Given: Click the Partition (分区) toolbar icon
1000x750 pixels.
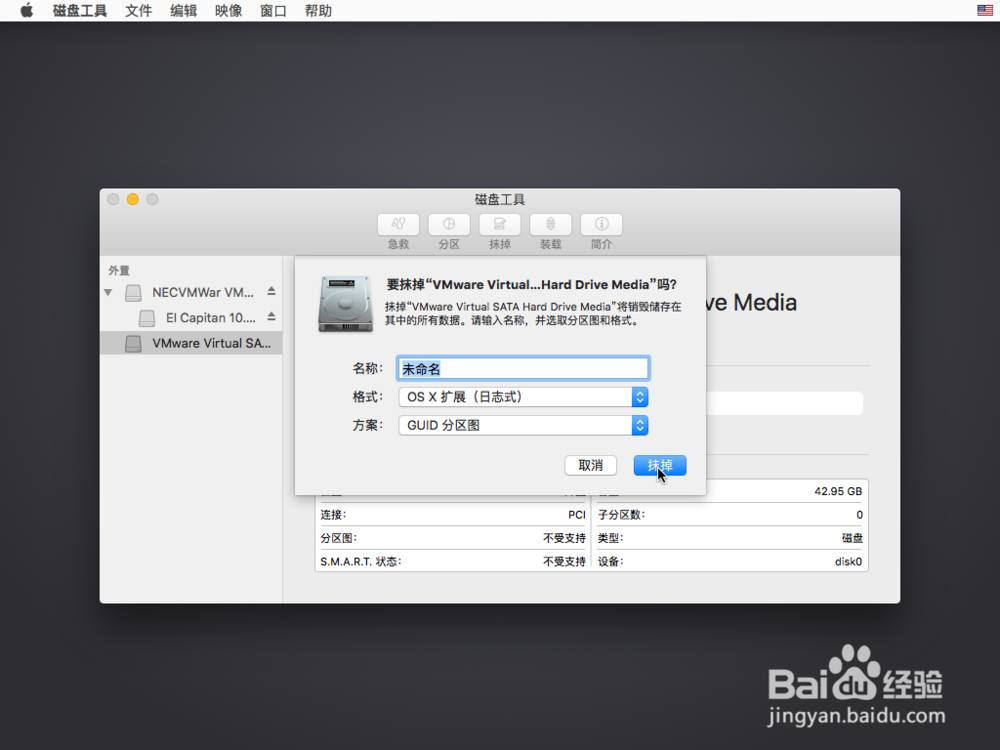Looking at the screenshot, I should coord(449,224).
